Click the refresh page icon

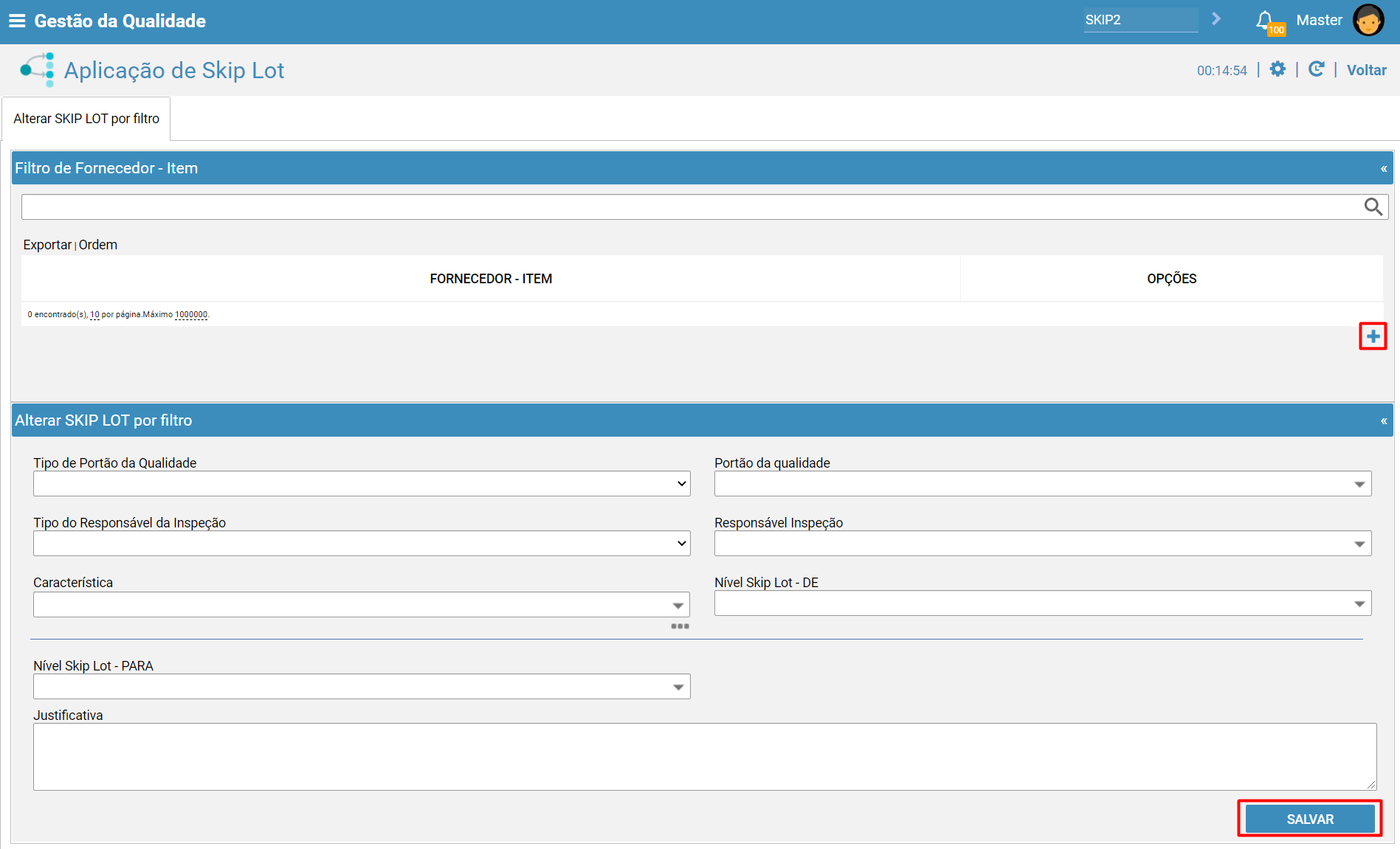[1316, 69]
